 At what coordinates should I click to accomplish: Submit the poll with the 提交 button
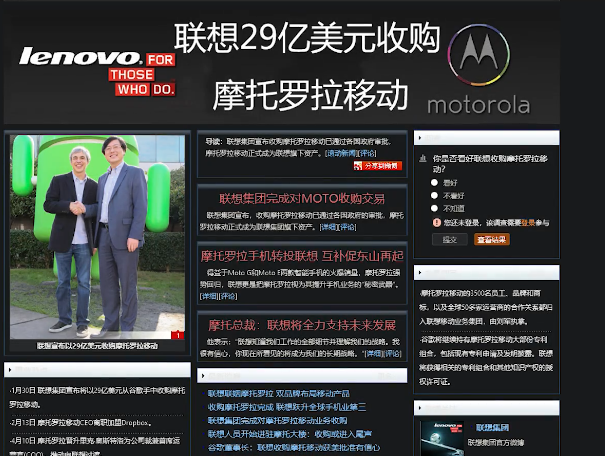click(450, 240)
